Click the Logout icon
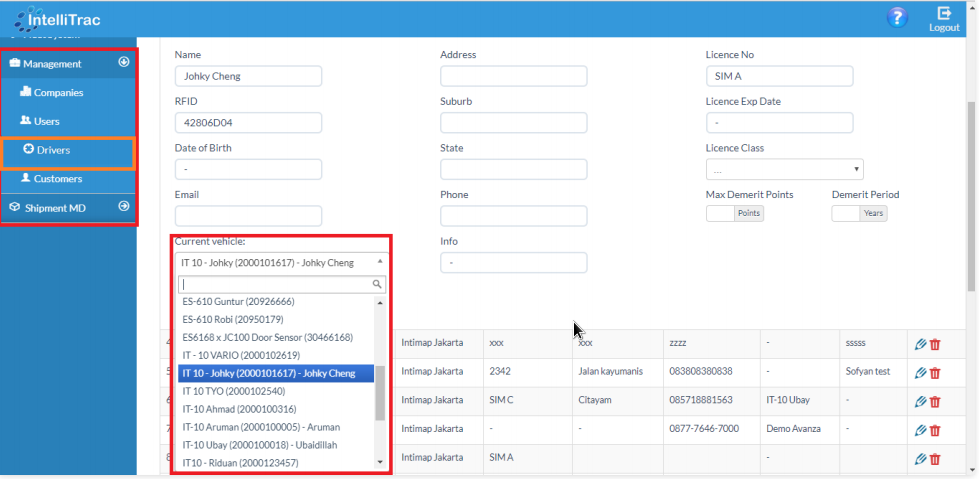The height and width of the screenshot is (479, 979). click(944, 18)
